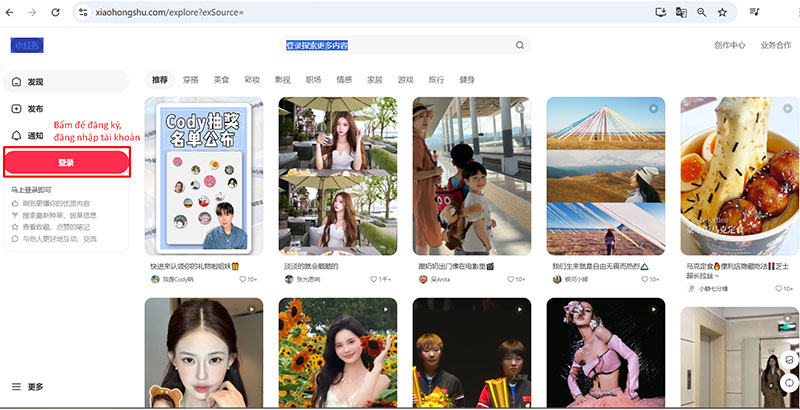Image resolution: width=800 pixels, height=410 pixels.
Task: Open the boy with red backpack post thumbnail
Action: 472,176
